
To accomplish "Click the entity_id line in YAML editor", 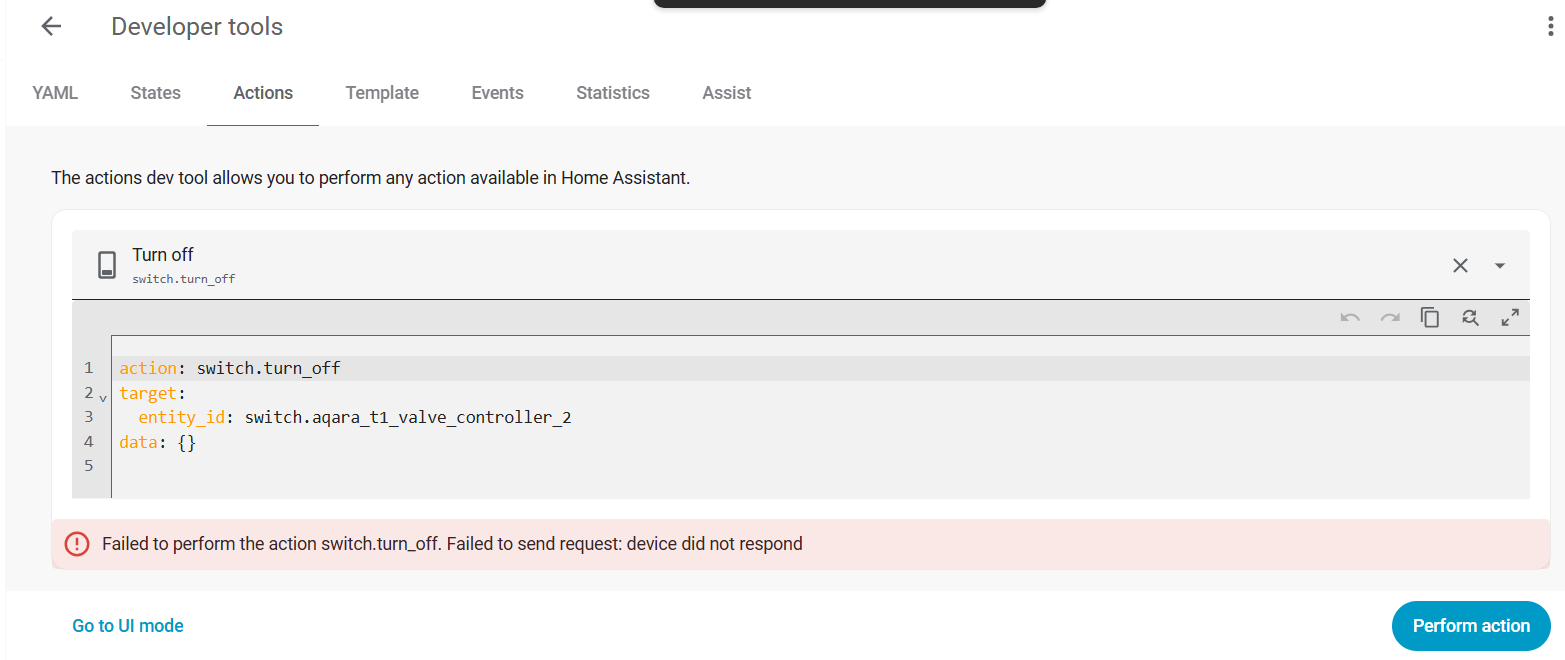I will tap(355, 417).
